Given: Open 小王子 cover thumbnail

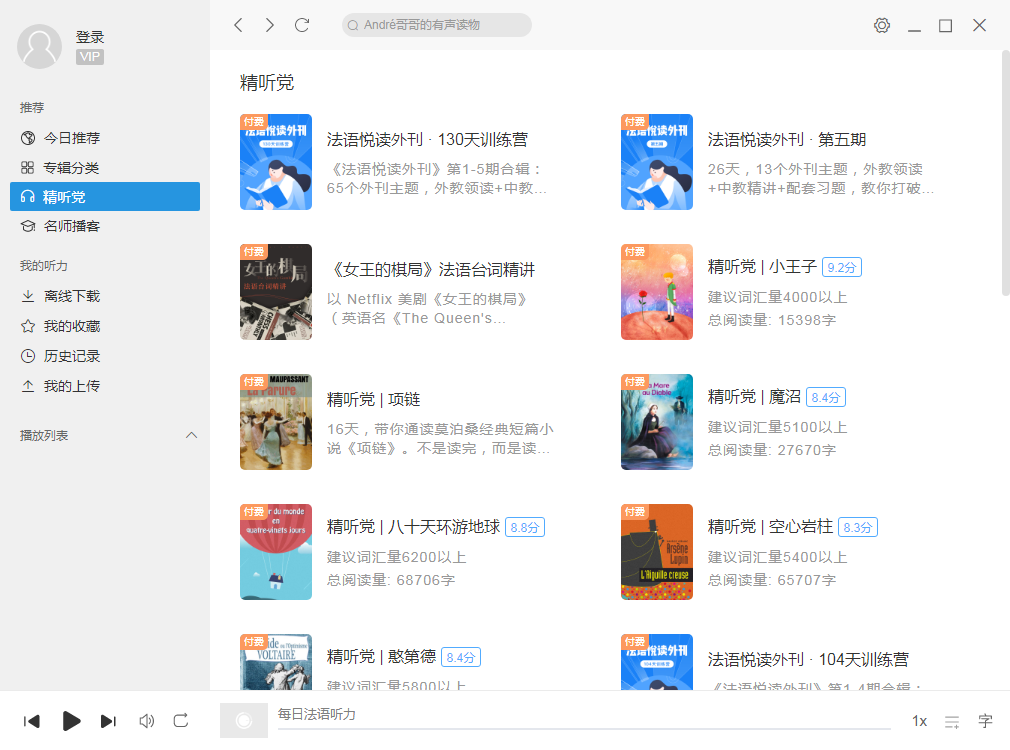Looking at the screenshot, I should click(x=657, y=292).
